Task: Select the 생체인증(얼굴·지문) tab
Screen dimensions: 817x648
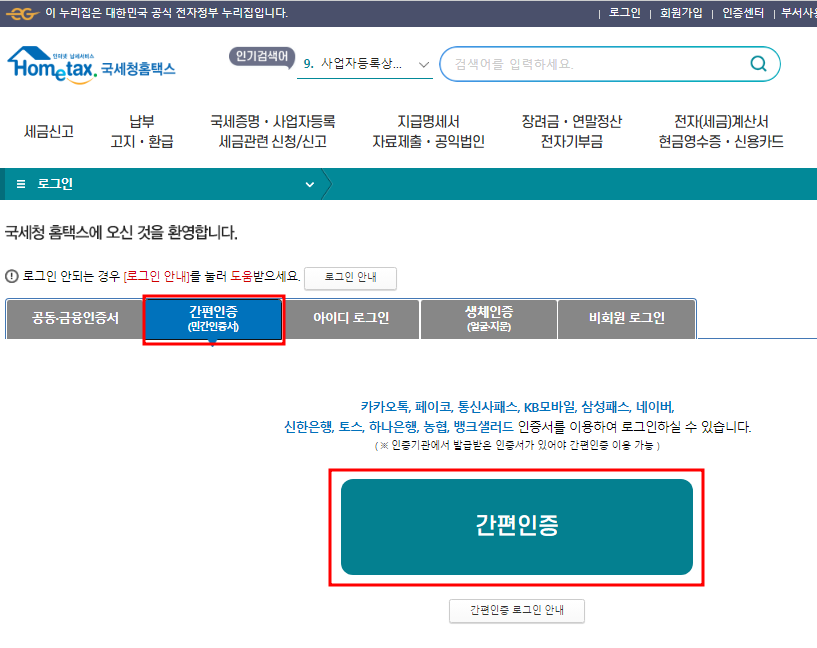Action: 489,318
